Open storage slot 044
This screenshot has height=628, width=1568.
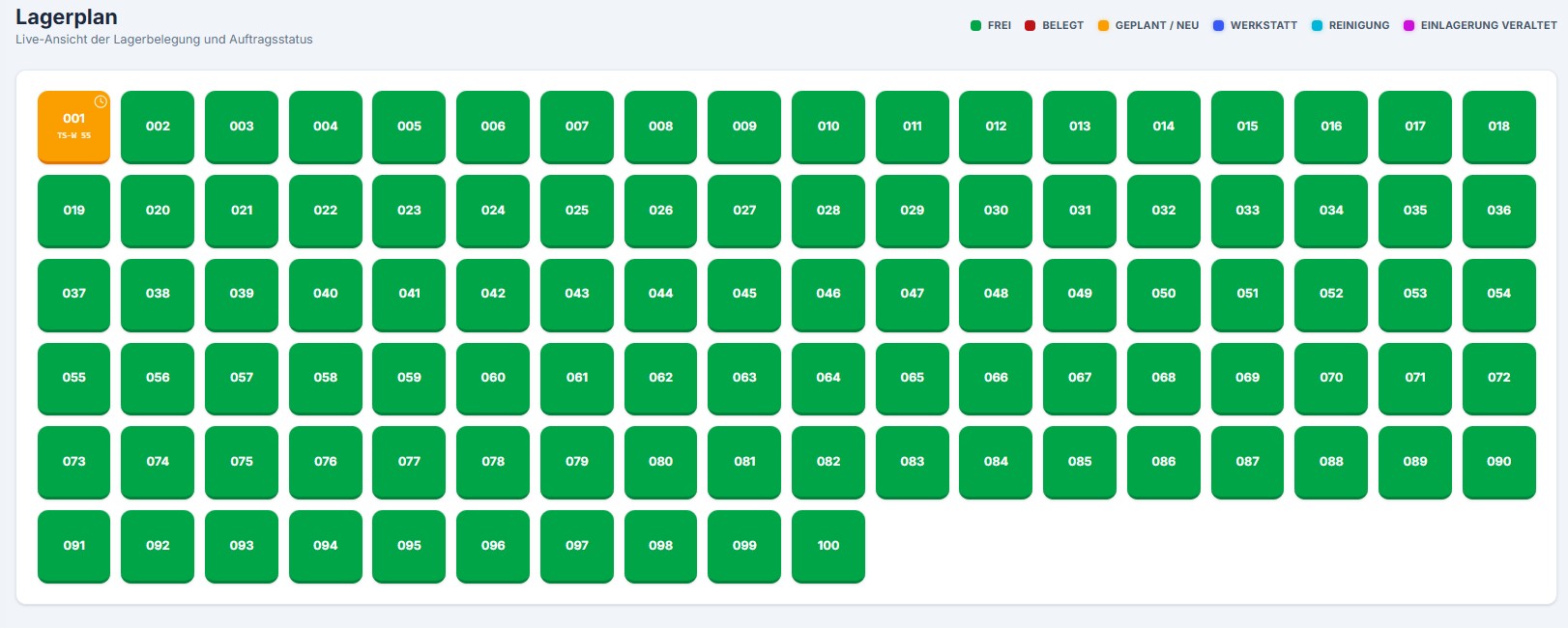660,295
